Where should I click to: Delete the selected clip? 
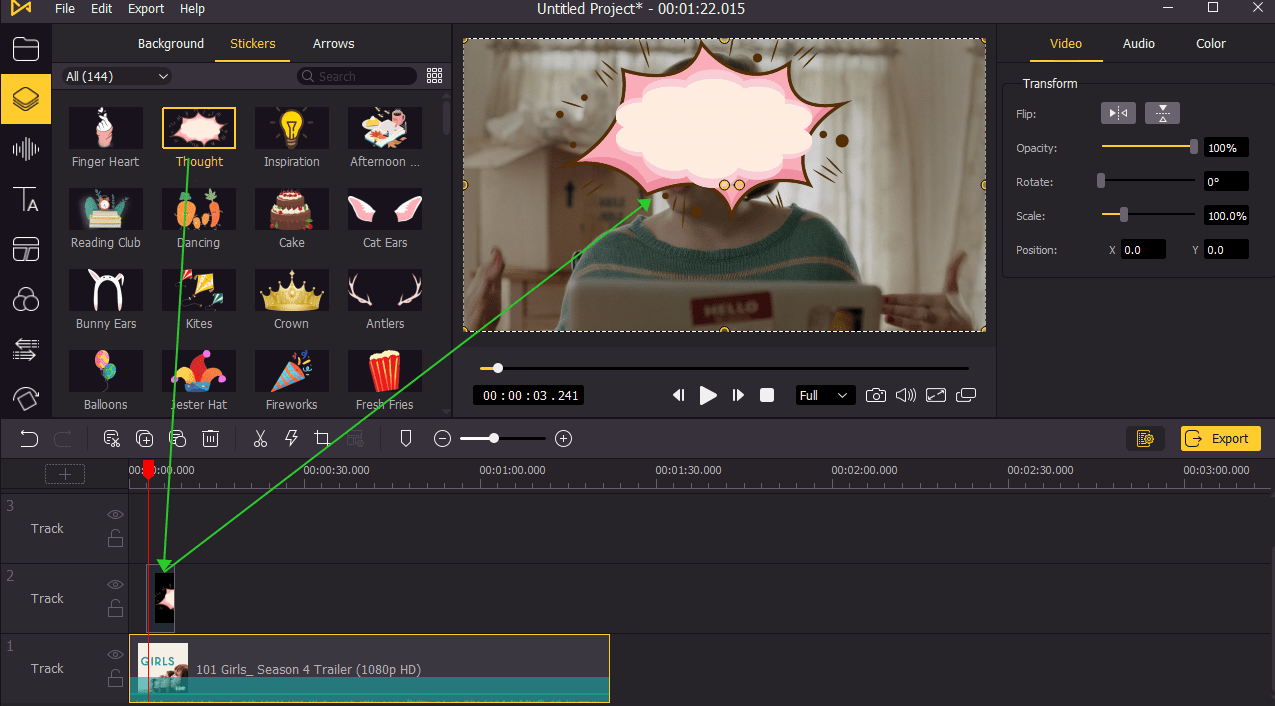coord(210,438)
